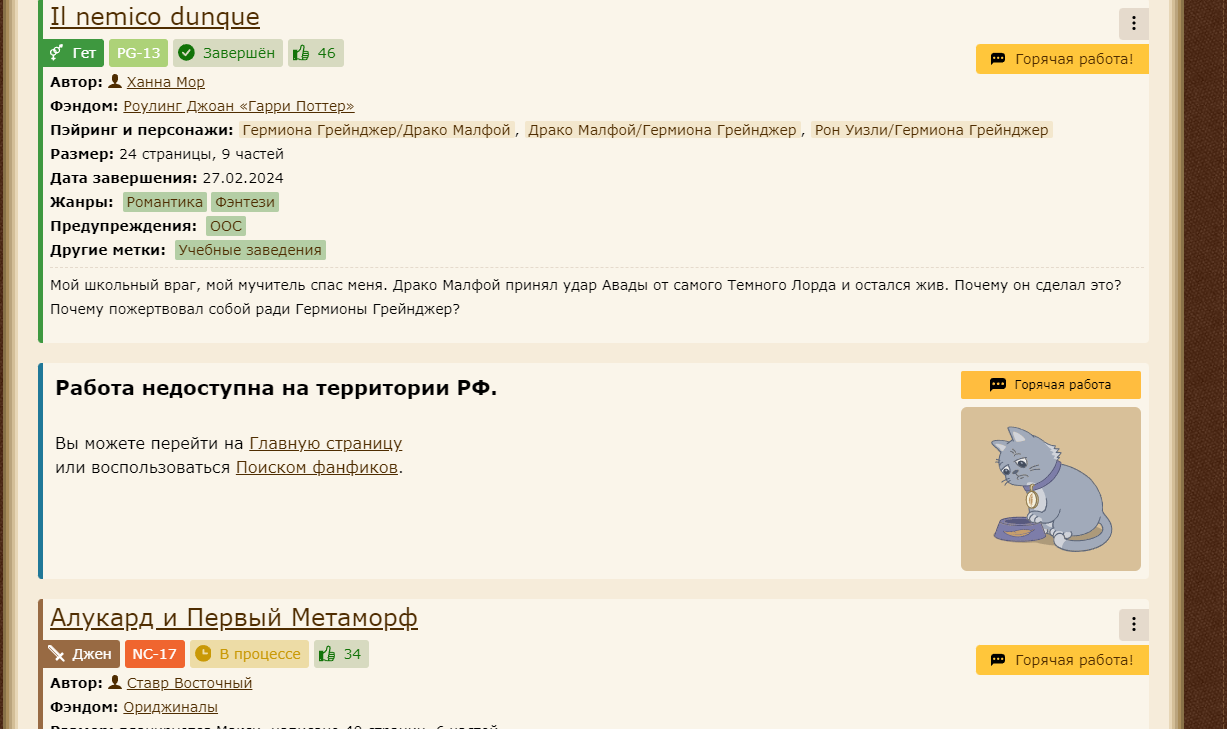Click the Джен direction badge
This screenshot has height=729, width=1227.
81,654
